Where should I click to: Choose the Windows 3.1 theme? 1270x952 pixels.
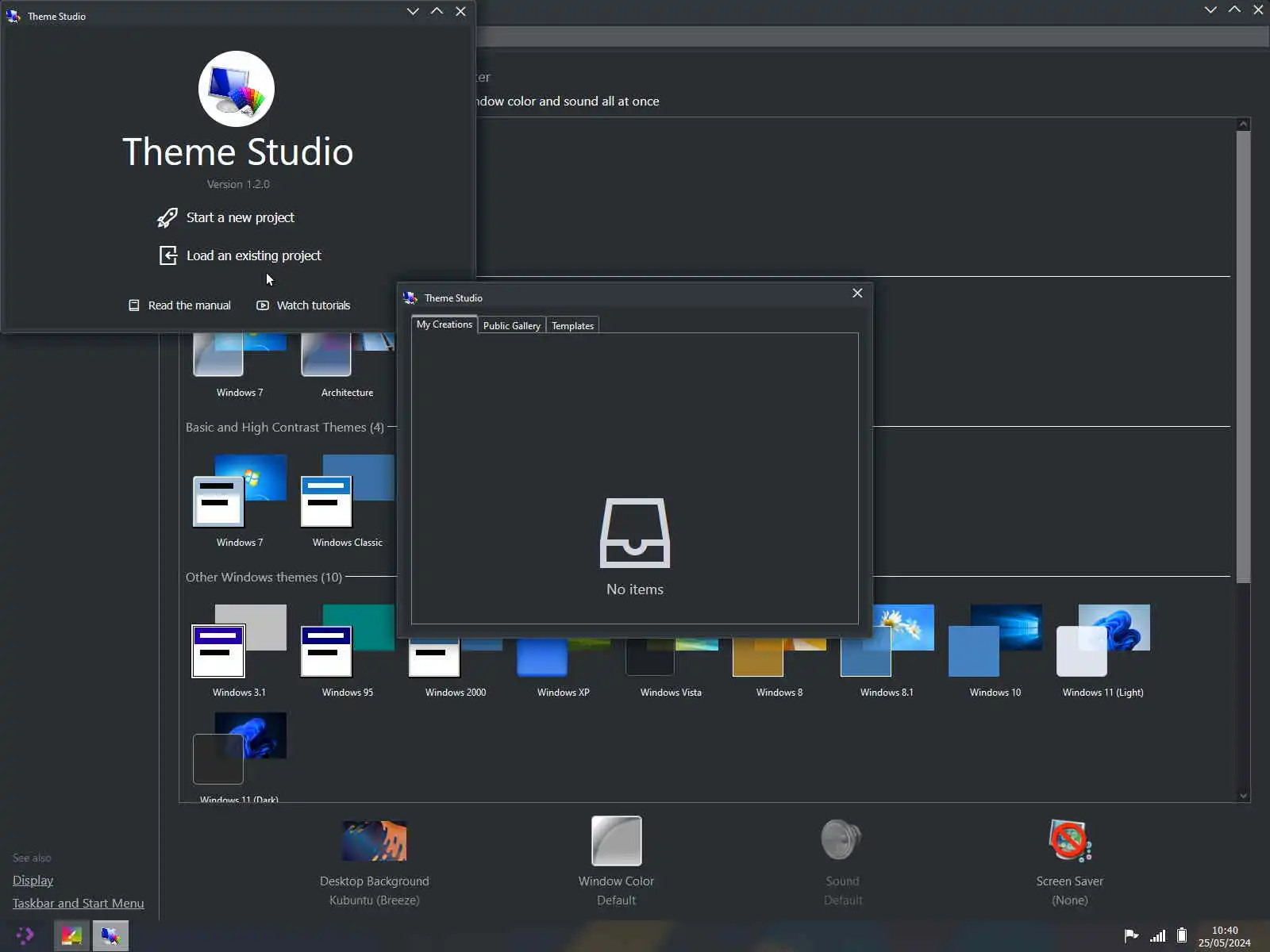pos(240,651)
